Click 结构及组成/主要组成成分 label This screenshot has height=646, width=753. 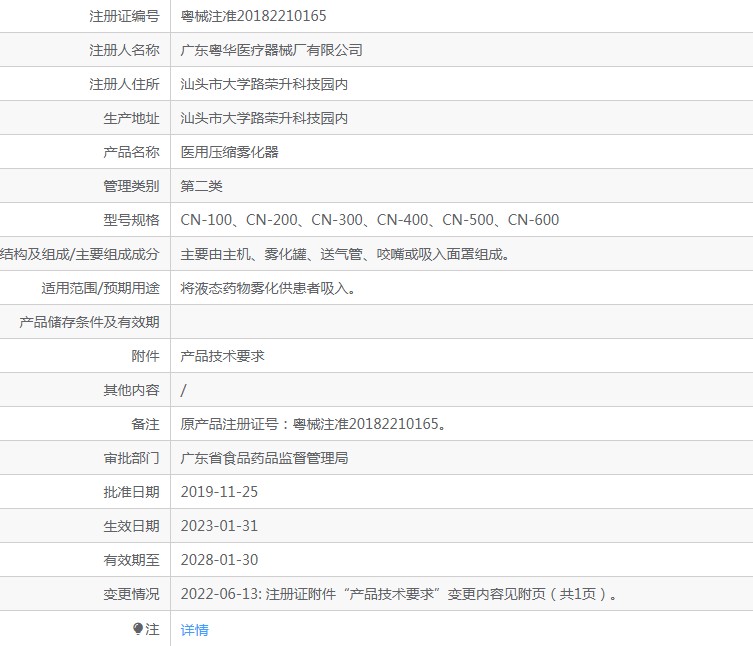pos(80,254)
